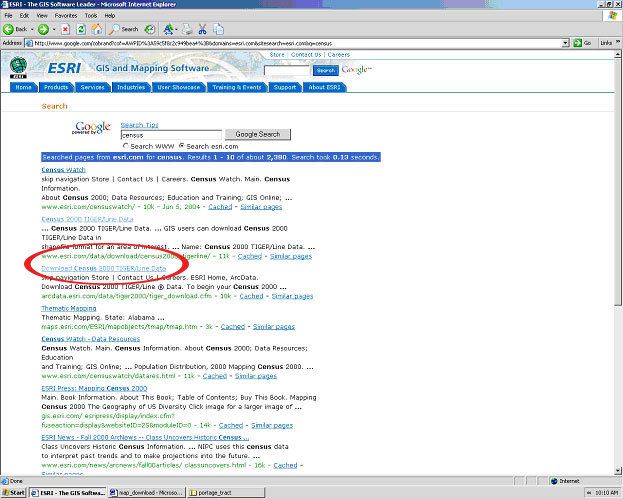This screenshot has height=499, width=623.
Task: Click the page icon in the address bar
Action: click(29, 43)
